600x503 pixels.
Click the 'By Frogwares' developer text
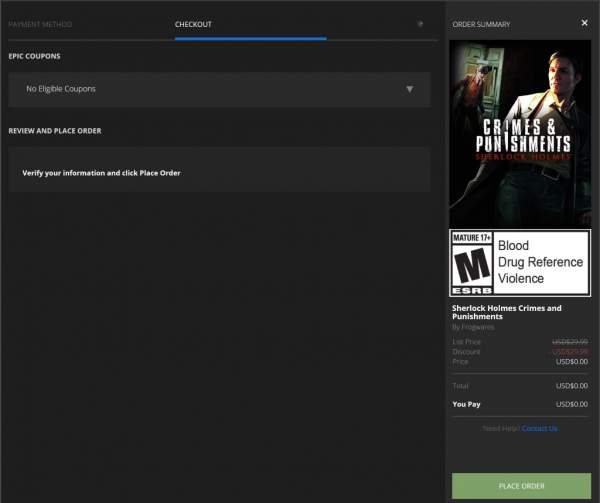click(473, 327)
